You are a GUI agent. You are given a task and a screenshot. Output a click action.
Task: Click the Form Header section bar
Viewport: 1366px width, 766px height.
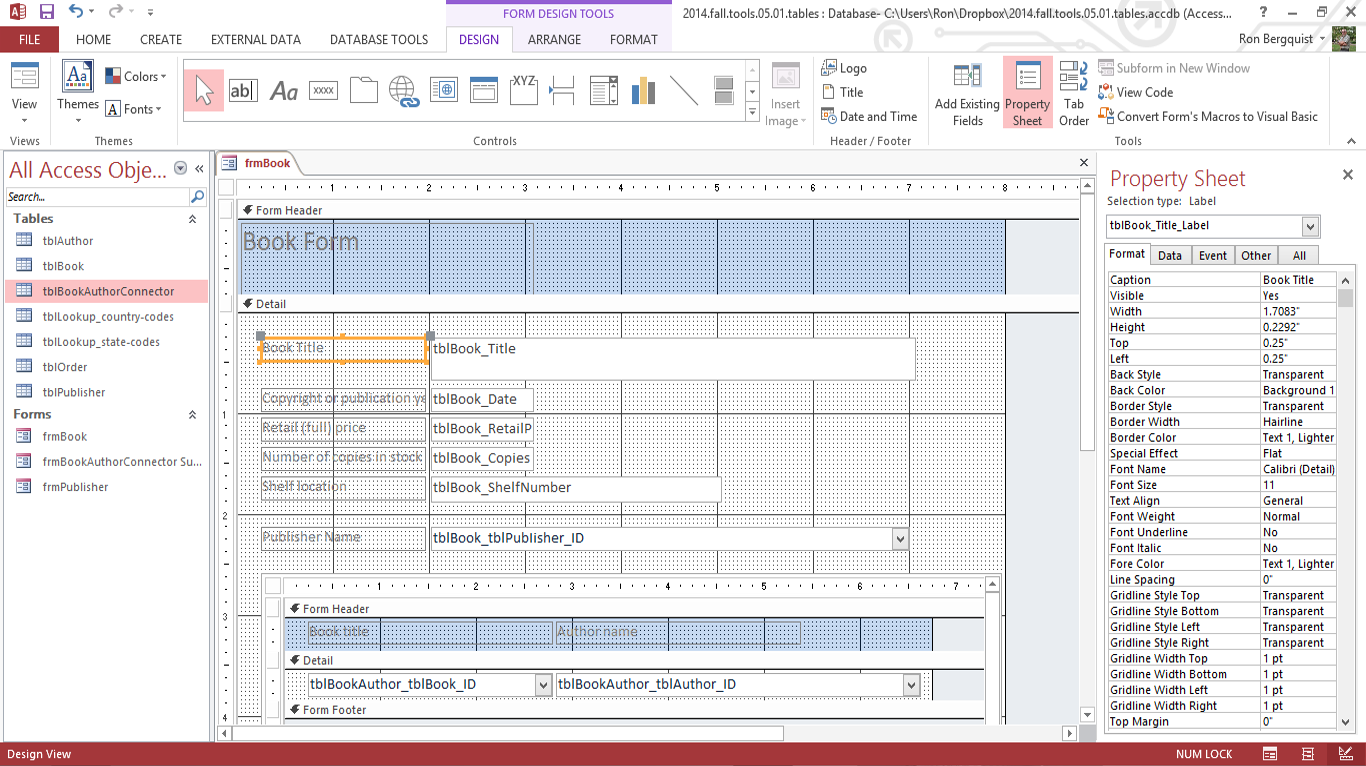click(658, 210)
